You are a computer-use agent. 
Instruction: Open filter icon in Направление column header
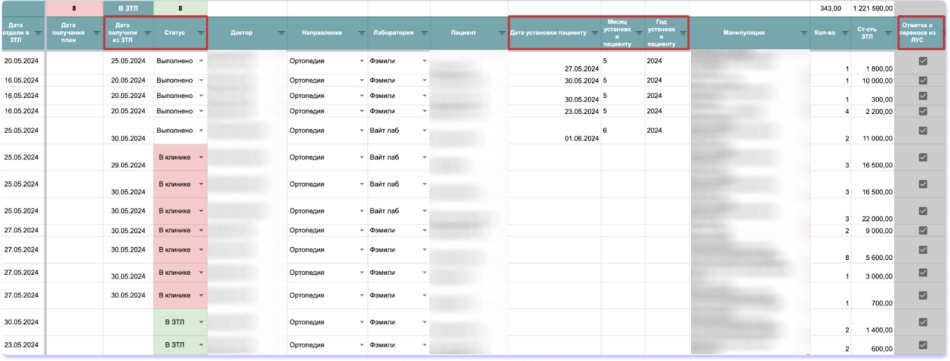coord(362,33)
